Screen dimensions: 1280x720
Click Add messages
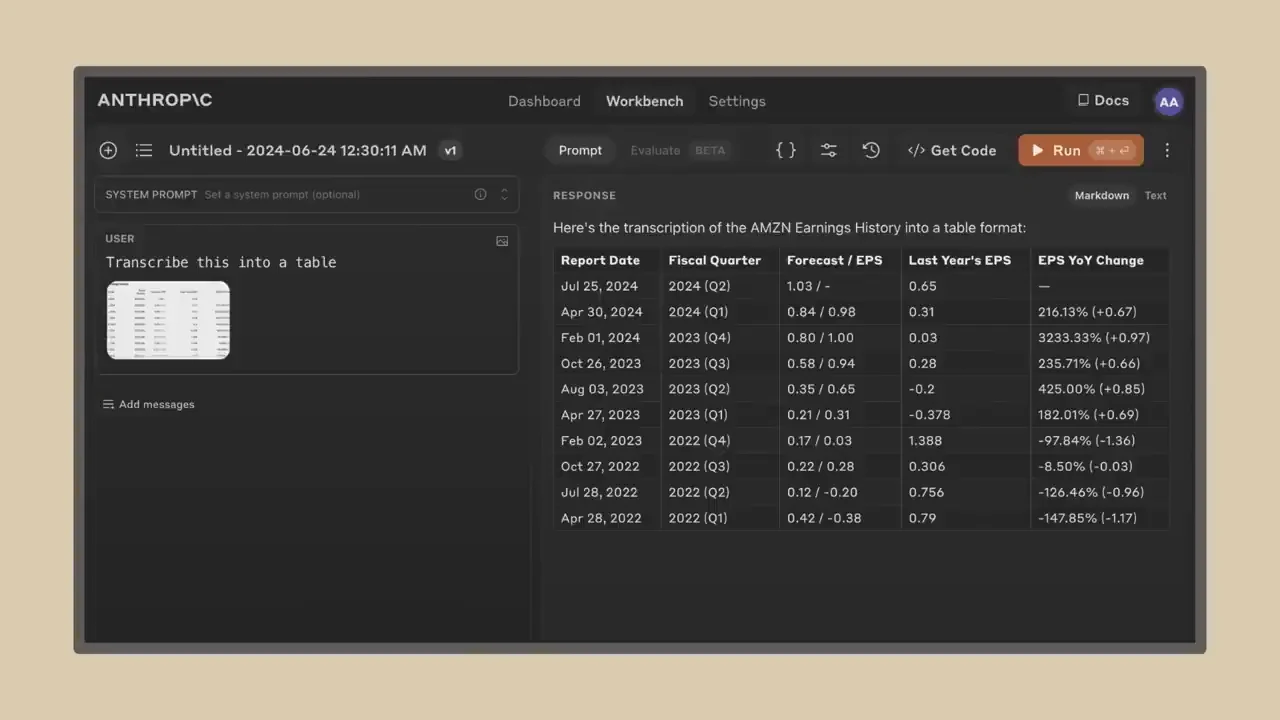coord(148,404)
